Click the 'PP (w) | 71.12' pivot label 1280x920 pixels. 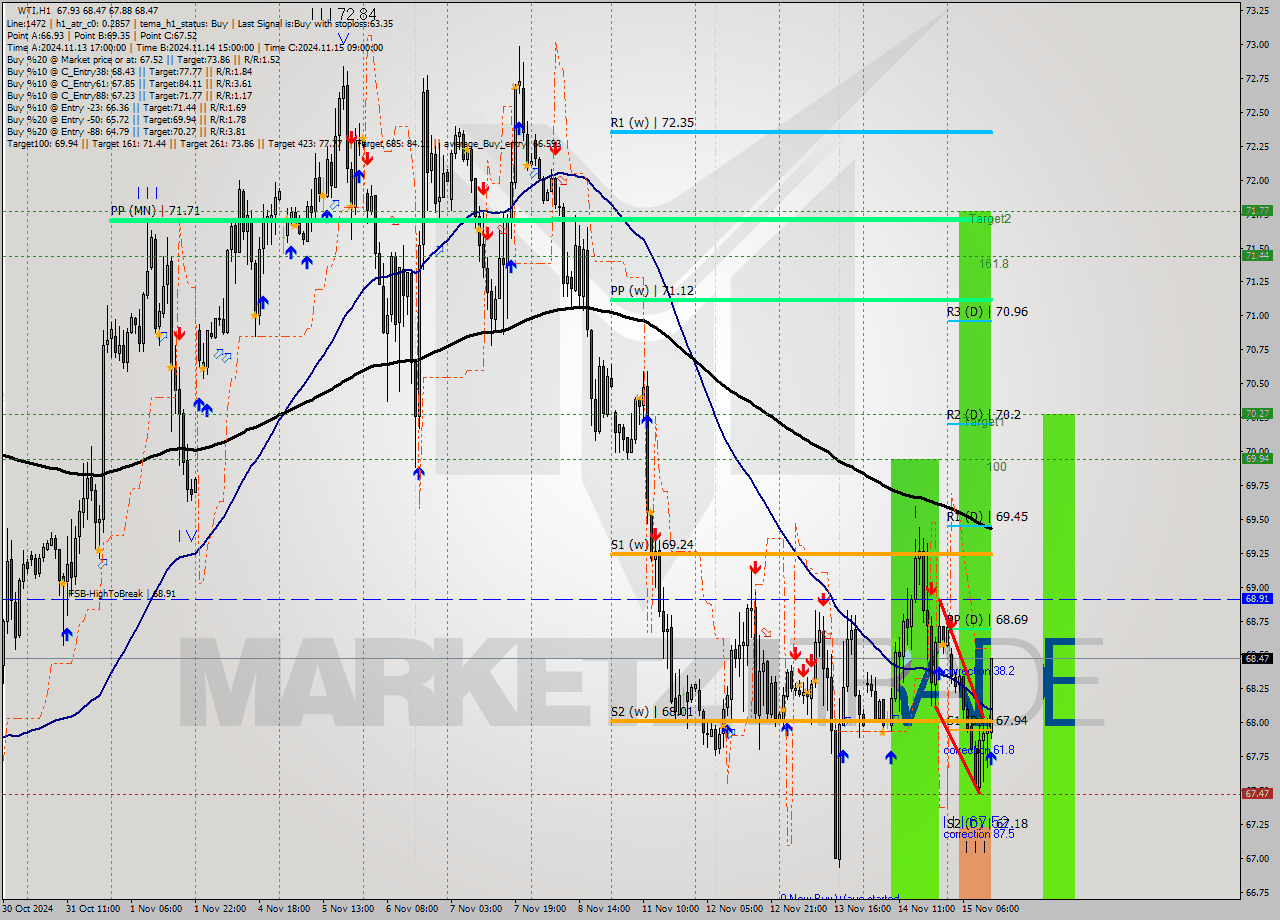pyautogui.click(x=652, y=290)
